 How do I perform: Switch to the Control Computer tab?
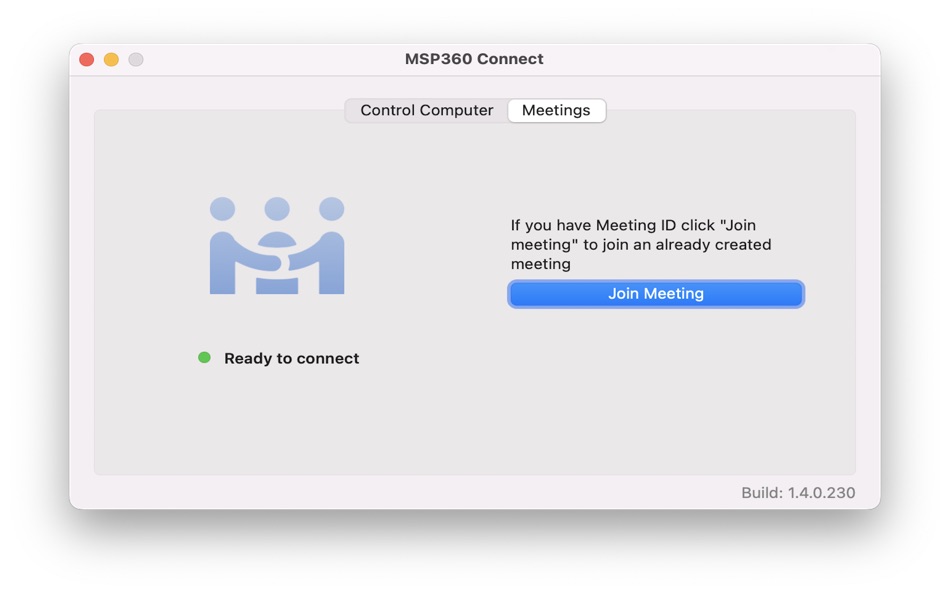(x=427, y=110)
